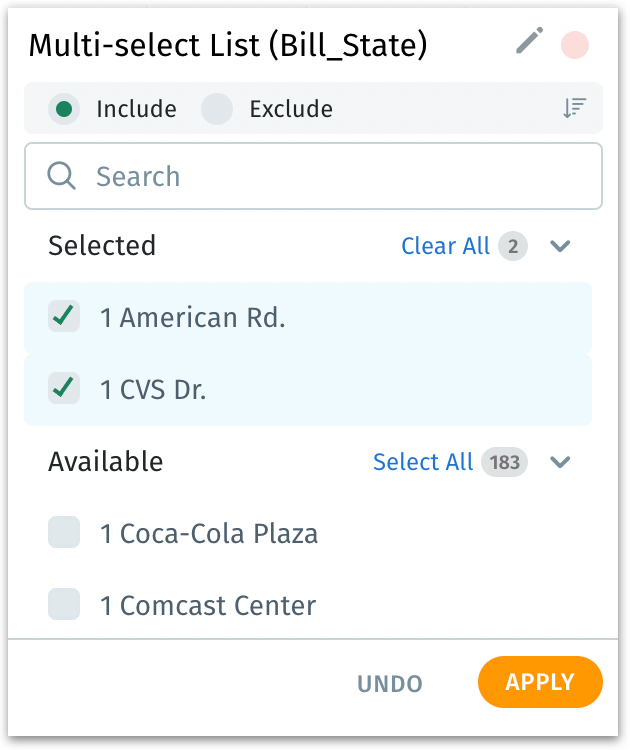
Task: Collapse the Available section chevron
Action: point(560,462)
